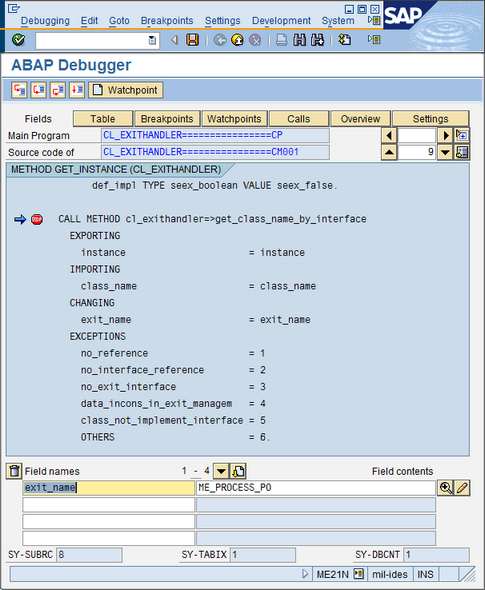This screenshot has width=485, height=590.
Task: Click the SY-SUBRC value field
Action: [89, 555]
